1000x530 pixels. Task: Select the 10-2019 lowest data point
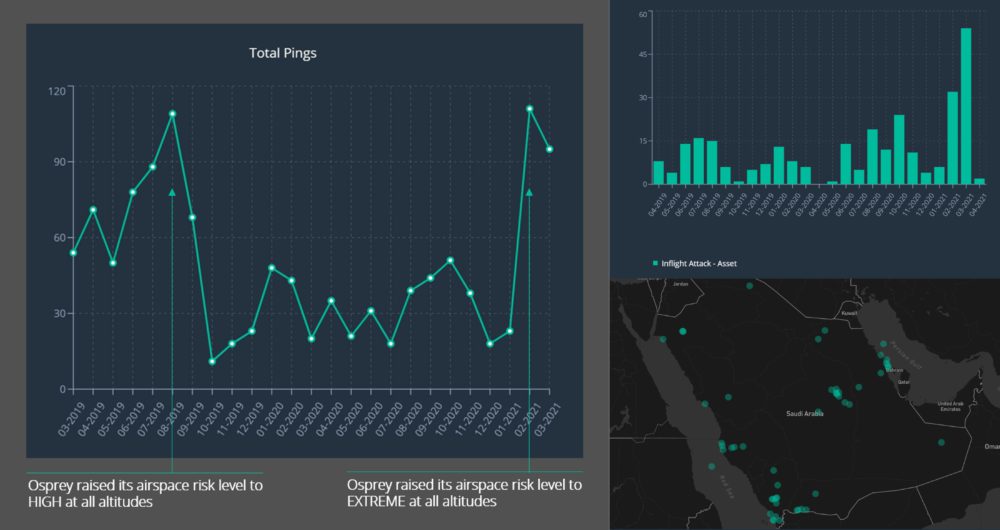(x=212, y=361)
